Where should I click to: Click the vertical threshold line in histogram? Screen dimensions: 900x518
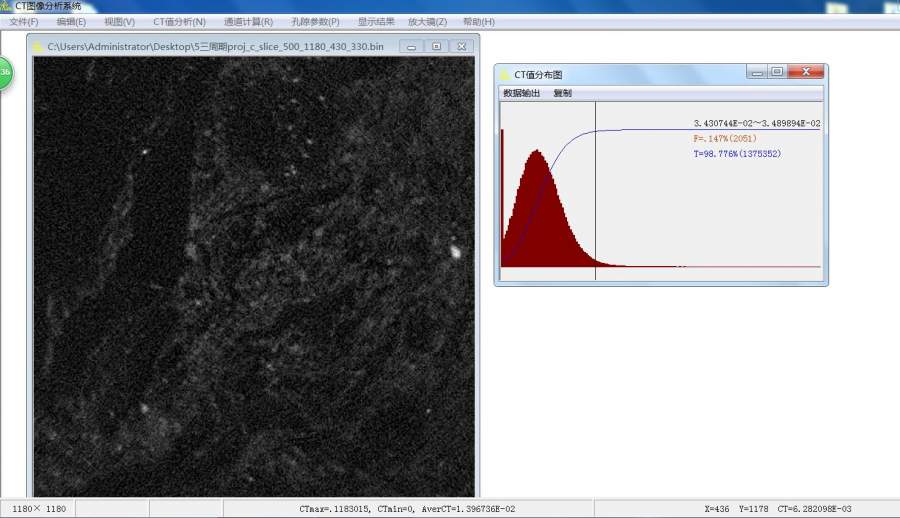[x=595, y=190]
